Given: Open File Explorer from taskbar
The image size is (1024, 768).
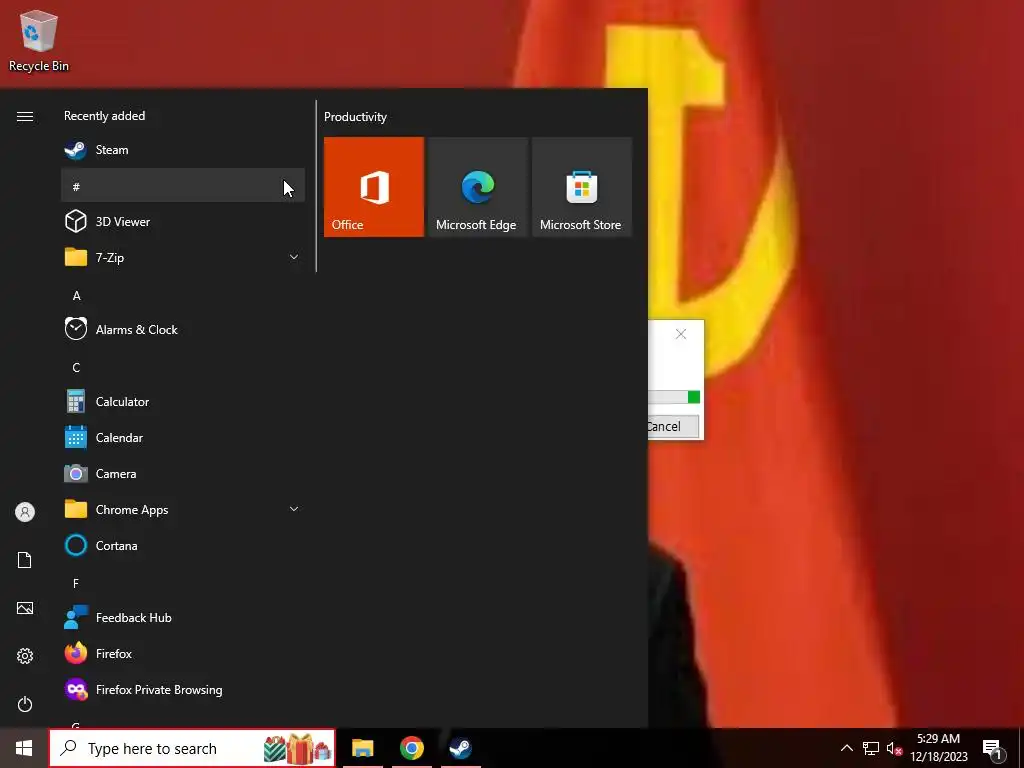Looking at the screenshot, I should point(362,748).
